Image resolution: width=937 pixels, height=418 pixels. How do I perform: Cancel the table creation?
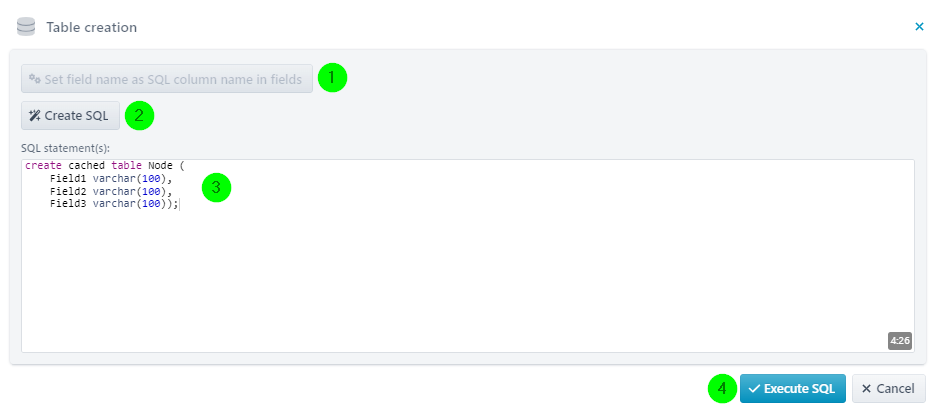click(888, 389)
